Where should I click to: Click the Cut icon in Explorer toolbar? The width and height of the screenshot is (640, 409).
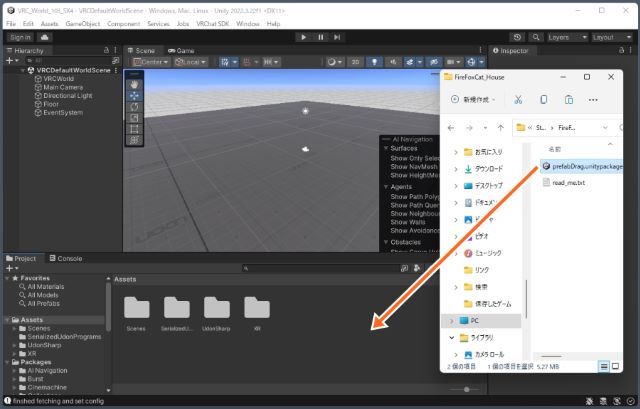pos(518,100)
